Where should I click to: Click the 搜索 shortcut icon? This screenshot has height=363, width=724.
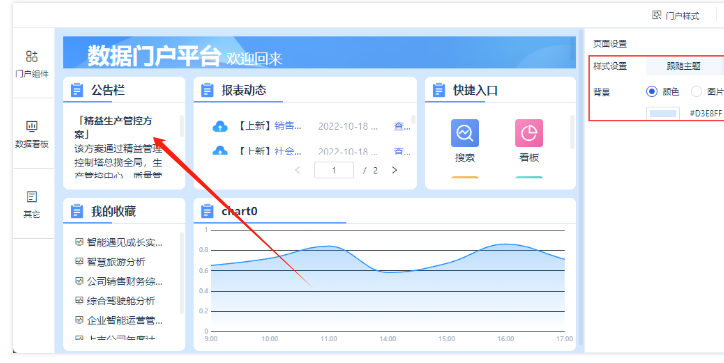(465, 133)
